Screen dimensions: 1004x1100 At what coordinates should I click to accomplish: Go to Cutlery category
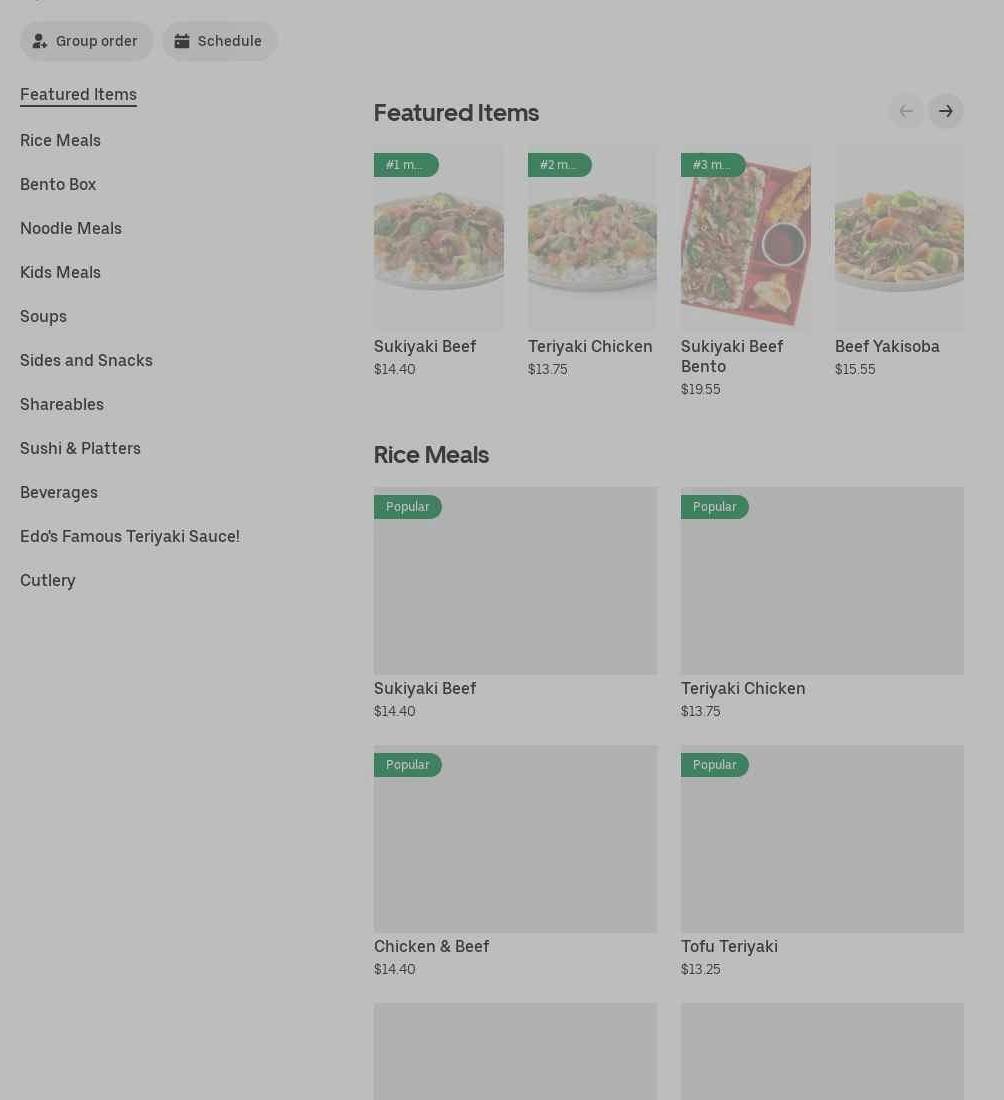pyautogui.click(x=48, y=581)
